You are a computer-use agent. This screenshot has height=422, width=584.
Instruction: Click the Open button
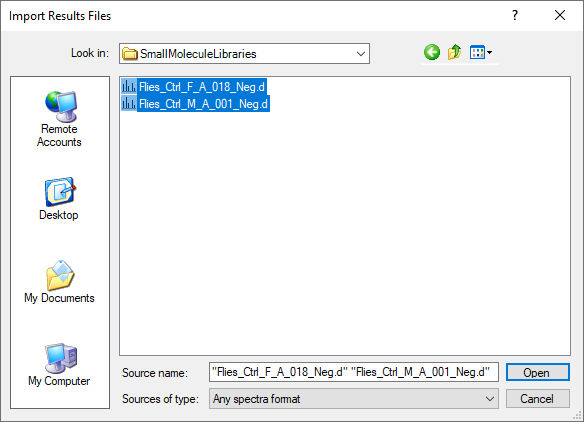click(x=537, y=372)
